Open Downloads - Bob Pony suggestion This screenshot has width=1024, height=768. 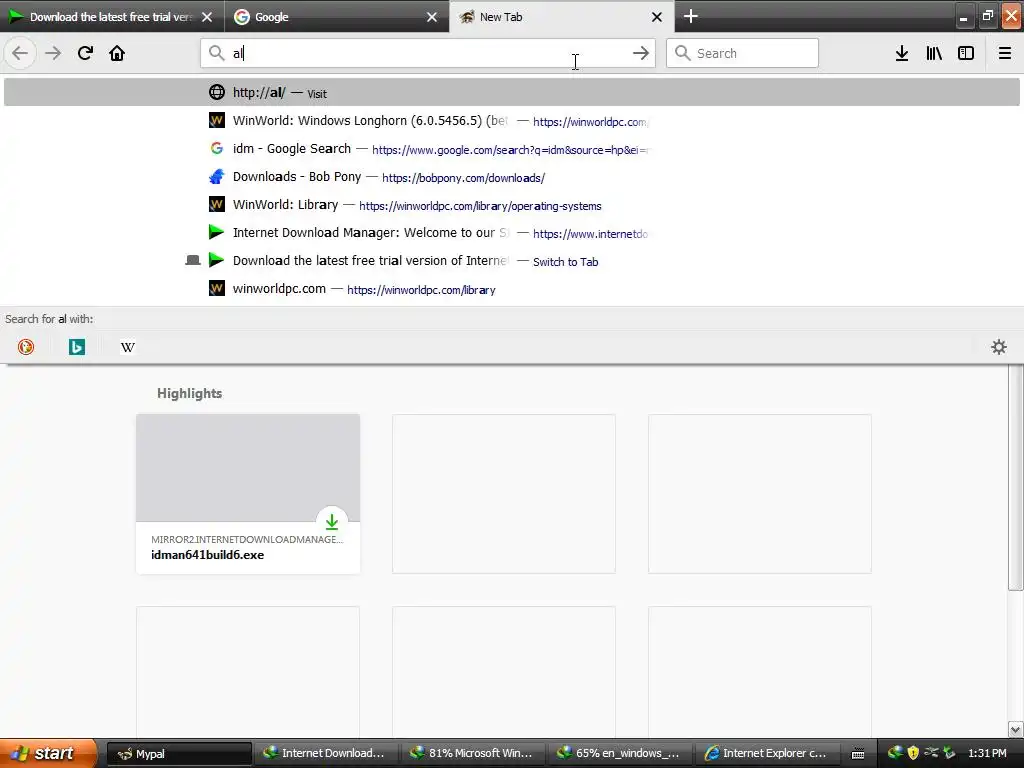[511, 177]
